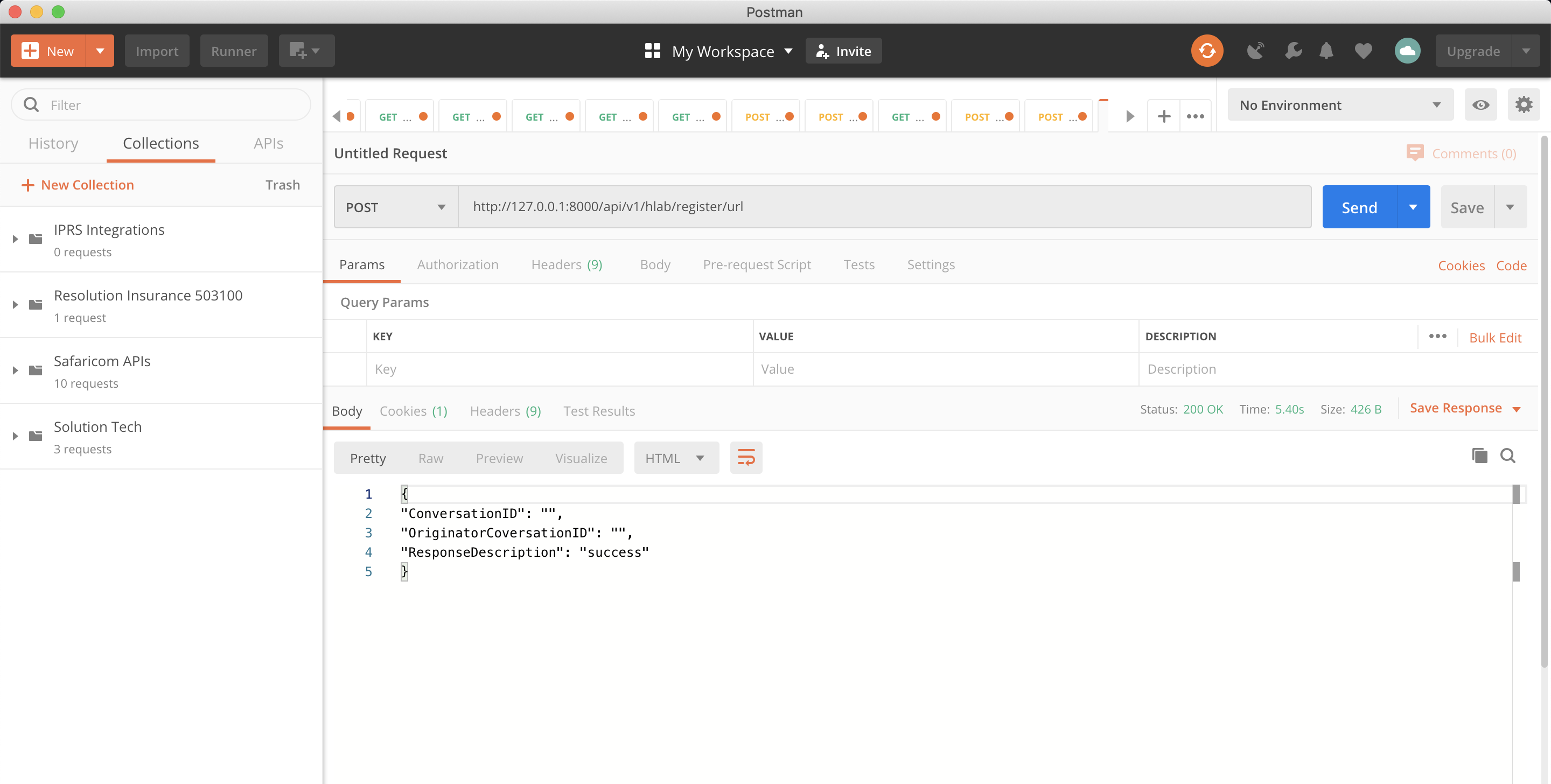Search within the response body
Viewport: 1551px width, 784px height.
pyautogui.click(x=1508, y=456)
